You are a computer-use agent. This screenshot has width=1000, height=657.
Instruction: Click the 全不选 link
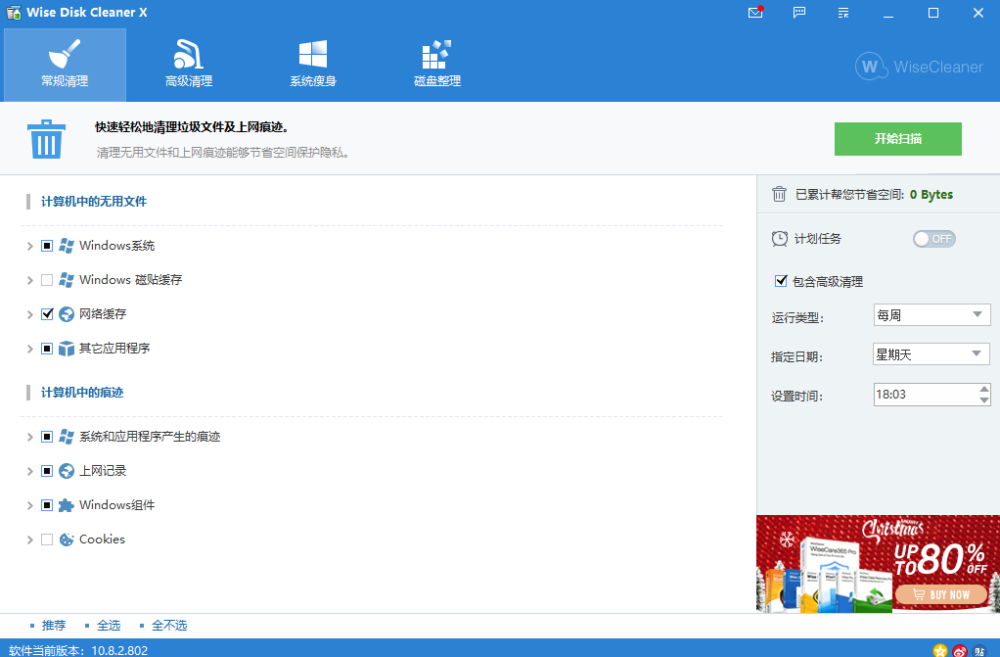tap(169, 625)
